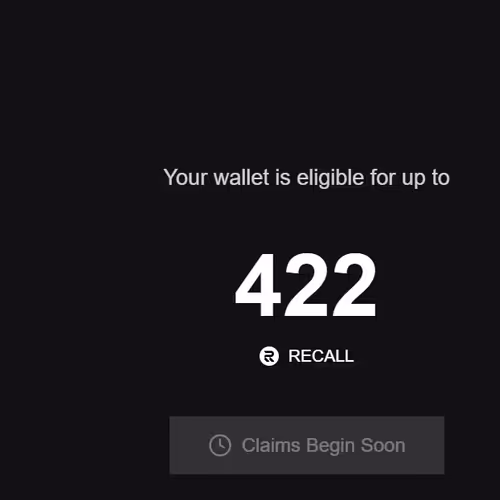
Task: Click the white RECALL coin symbol
Action: [269, 356]
